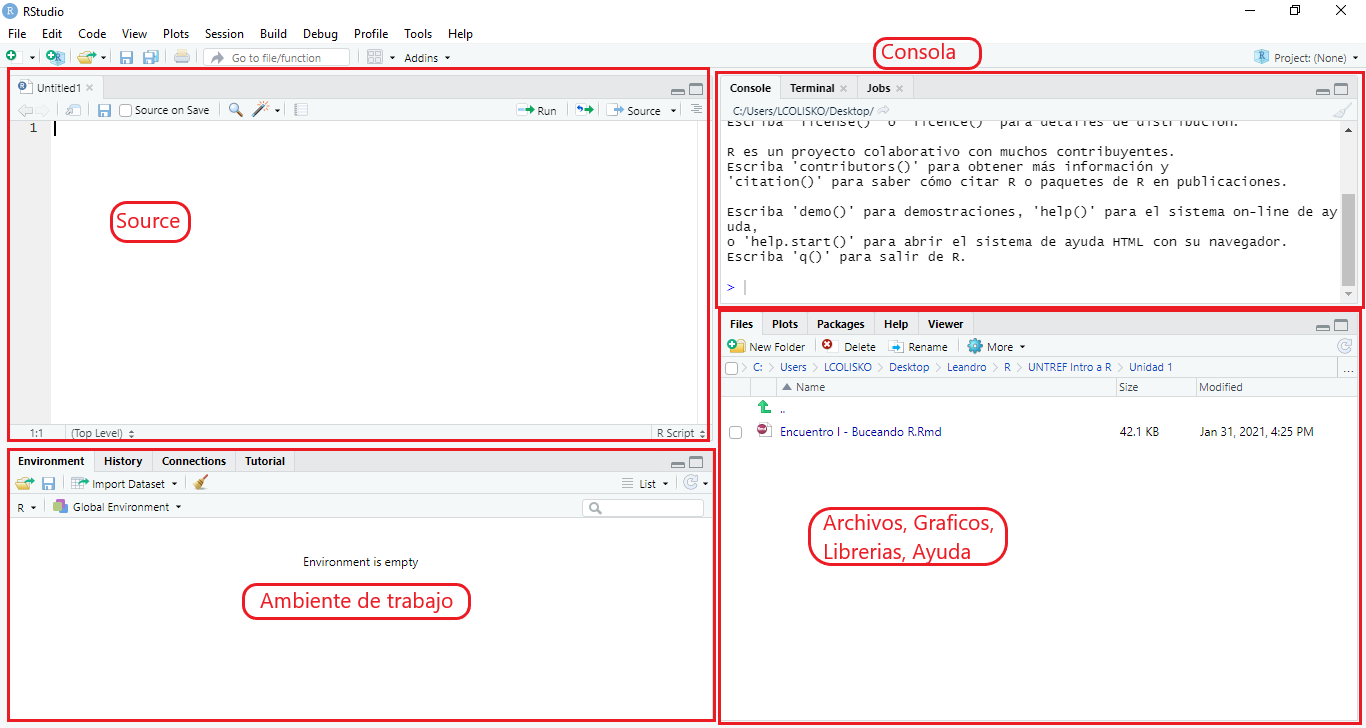Click Save workspace icon in Environment pane
Image resolution: width=1366 pixels, height=728 pixels.
tap(48, 483)
